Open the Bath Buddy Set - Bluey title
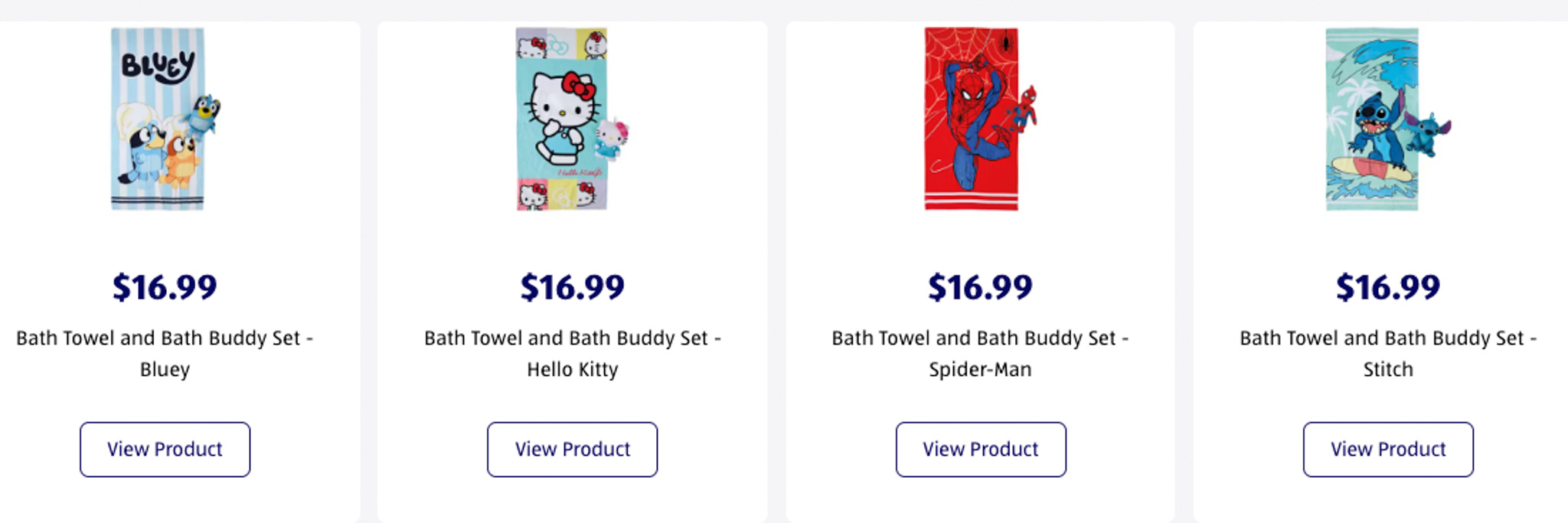1568x523 pixels. (165, 353)
